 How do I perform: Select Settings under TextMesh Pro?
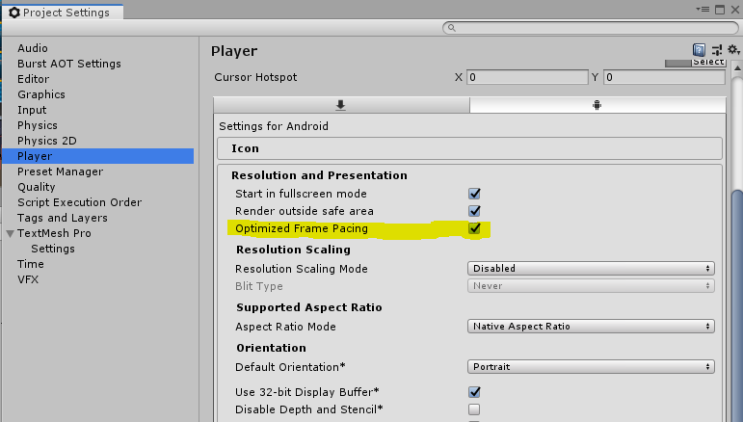(x=53, y=249)
